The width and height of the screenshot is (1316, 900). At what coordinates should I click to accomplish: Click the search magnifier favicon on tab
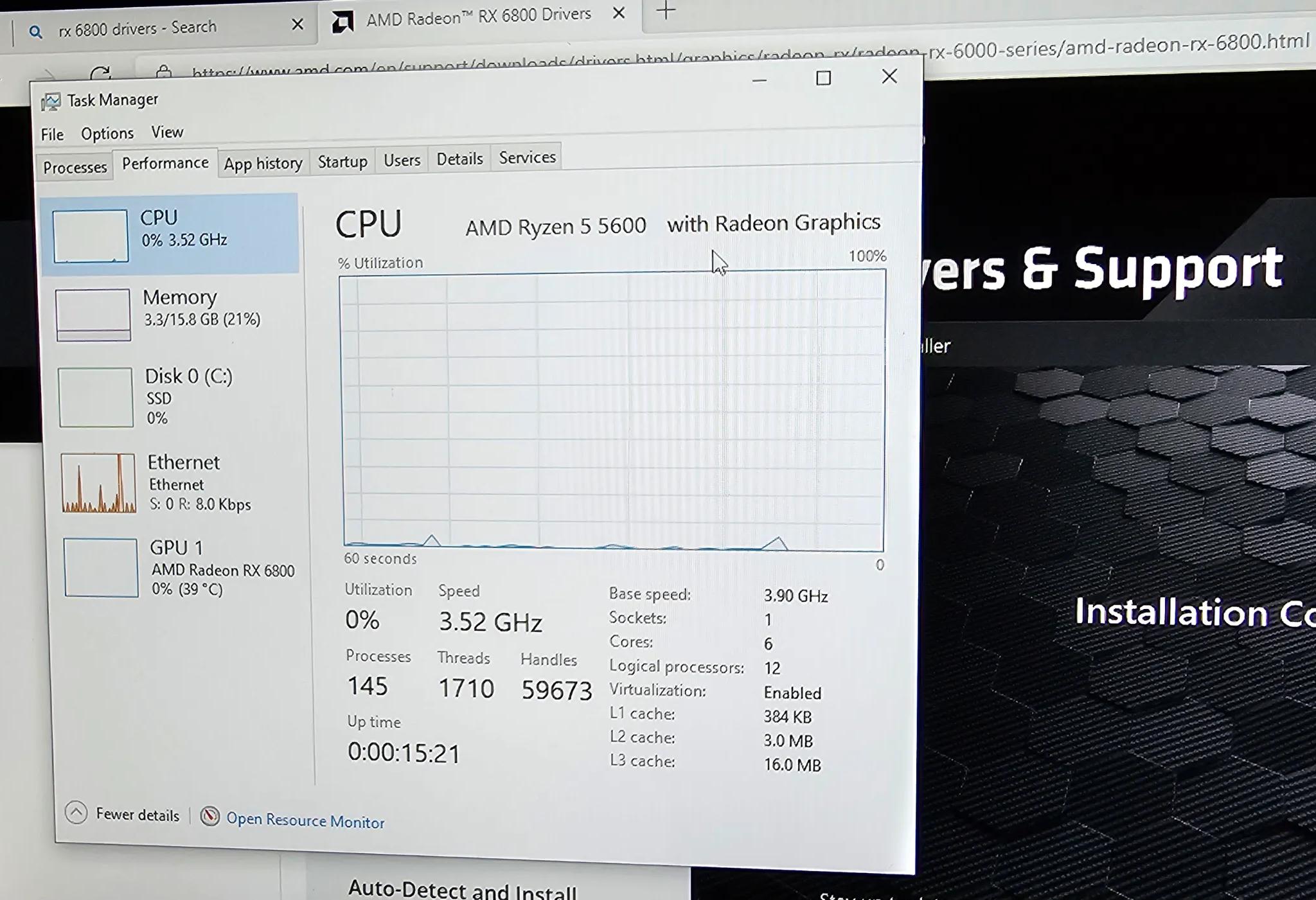(x=36, y=32)
